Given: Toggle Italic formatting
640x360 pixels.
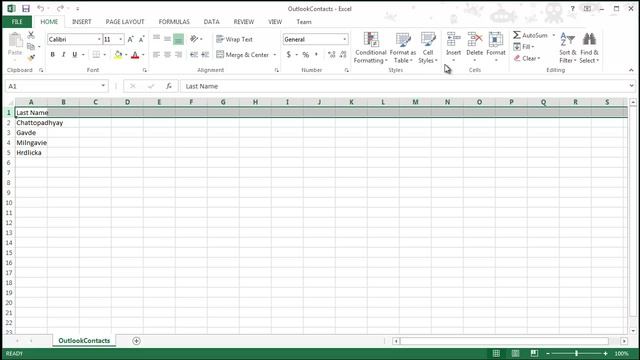Looking at the screenshot, I should pyautogui.click(x=63, y=55).
